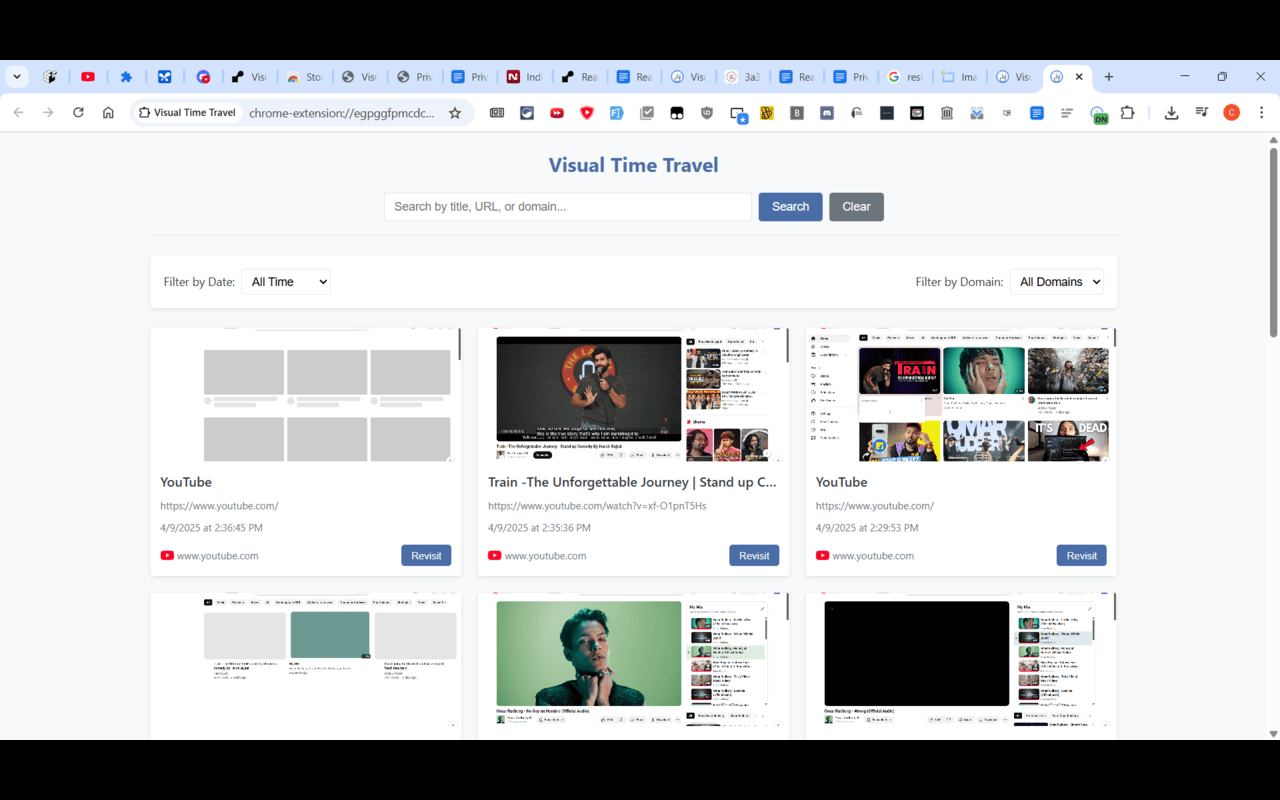Image resolution: width=1280 pixels, height=800 pixels.
Task: Switch to the Google 'resi' tab
Action: coord(905,77)
